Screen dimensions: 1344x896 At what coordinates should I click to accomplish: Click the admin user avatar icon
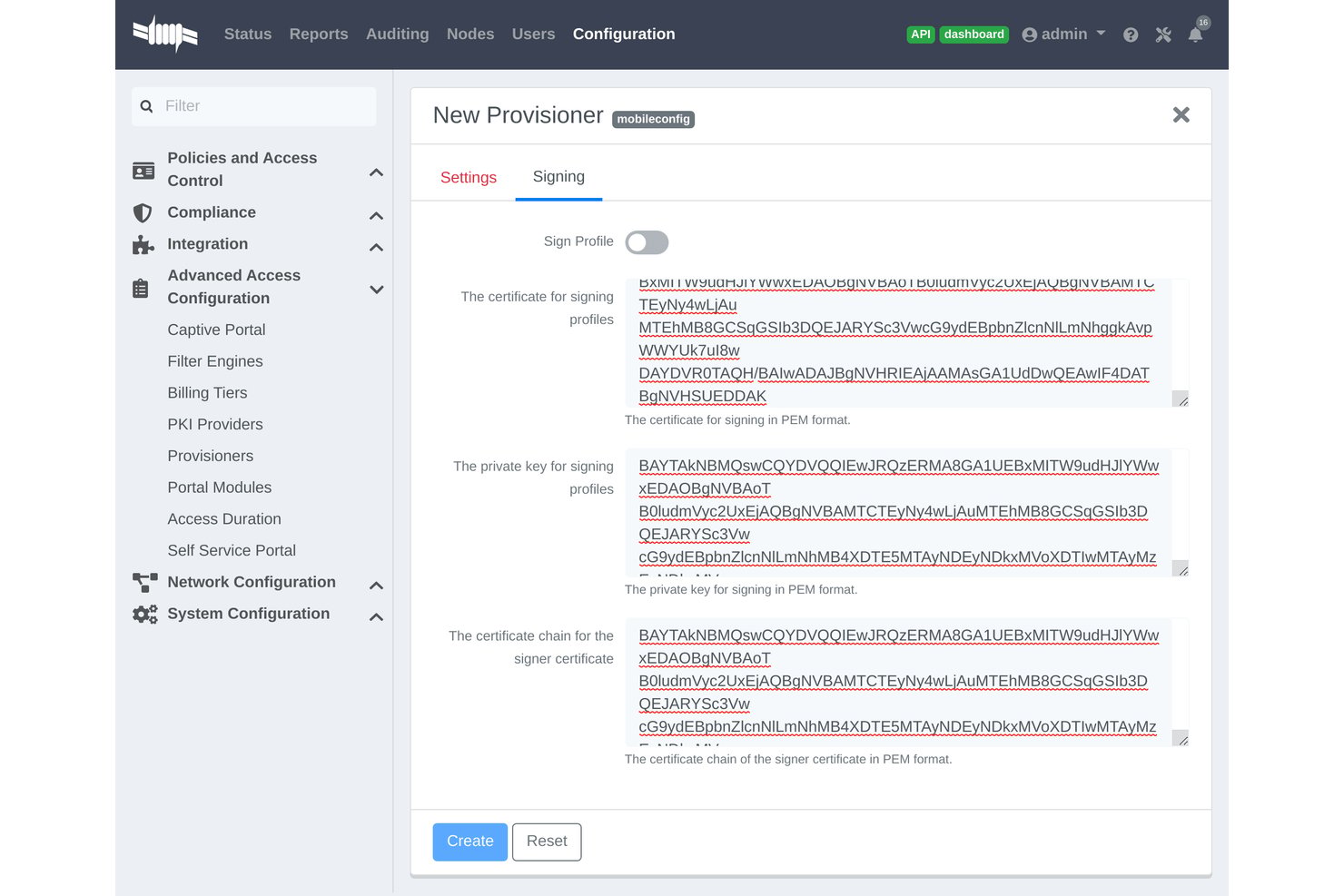pyautogui.click(x=1029, y=34)
